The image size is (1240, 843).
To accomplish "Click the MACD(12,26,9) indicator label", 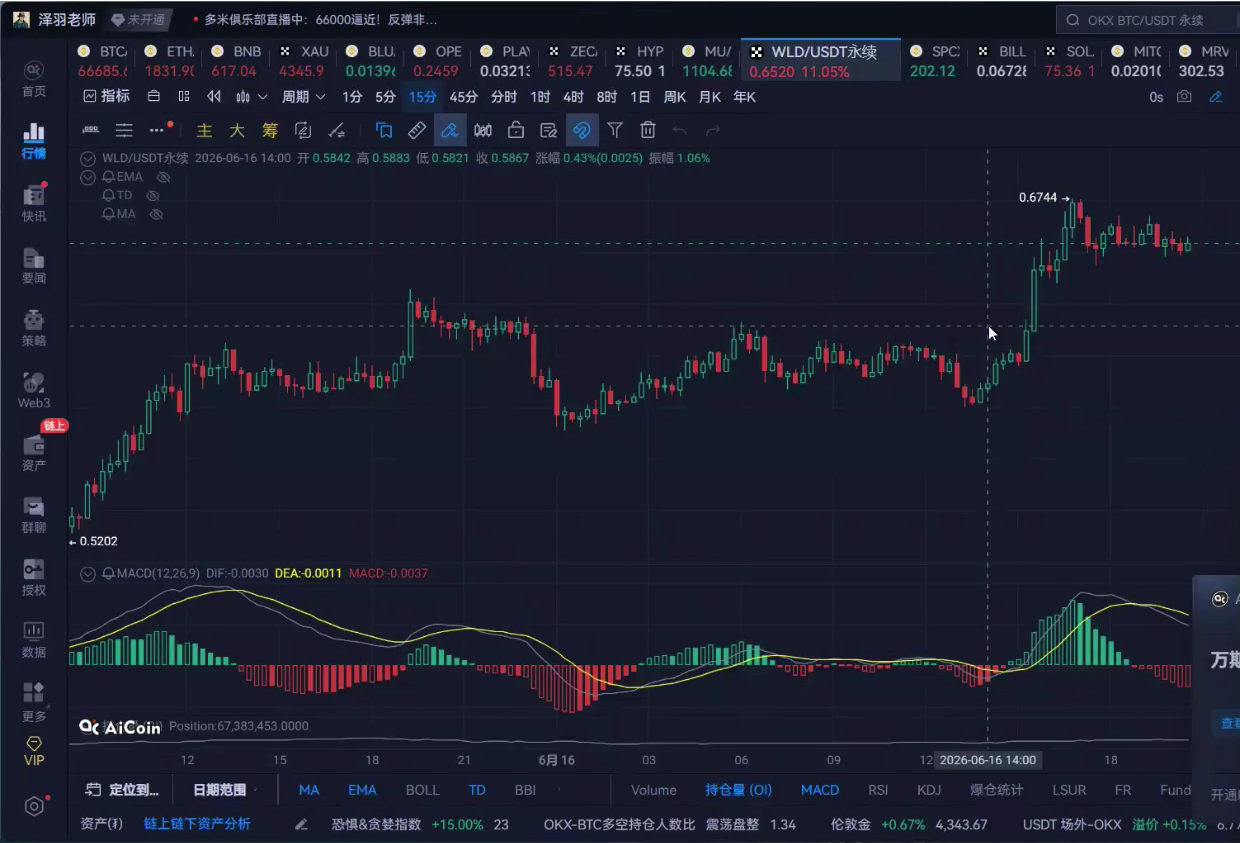I will 158,573.
